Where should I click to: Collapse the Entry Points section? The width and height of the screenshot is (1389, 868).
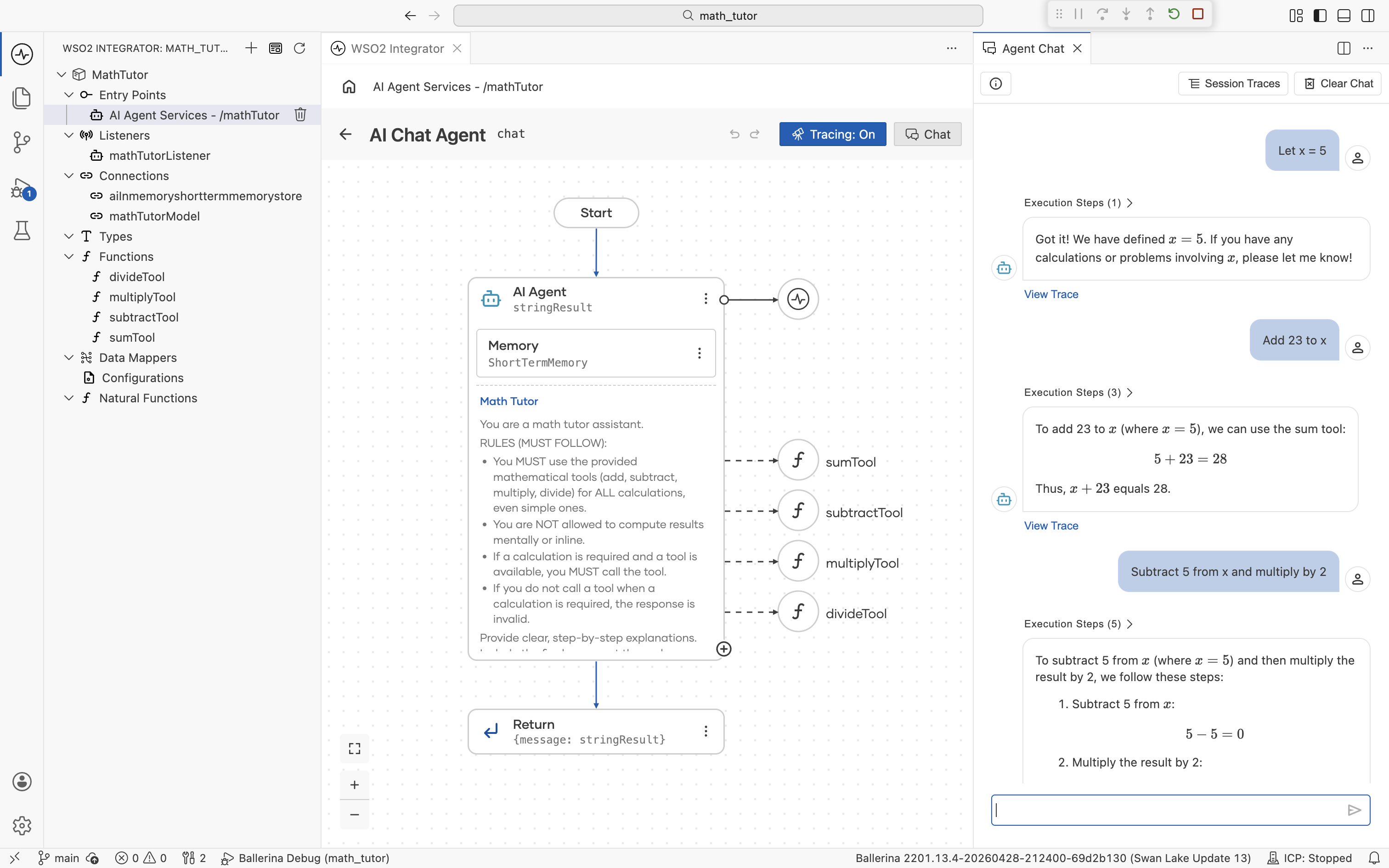pos(69,95)
